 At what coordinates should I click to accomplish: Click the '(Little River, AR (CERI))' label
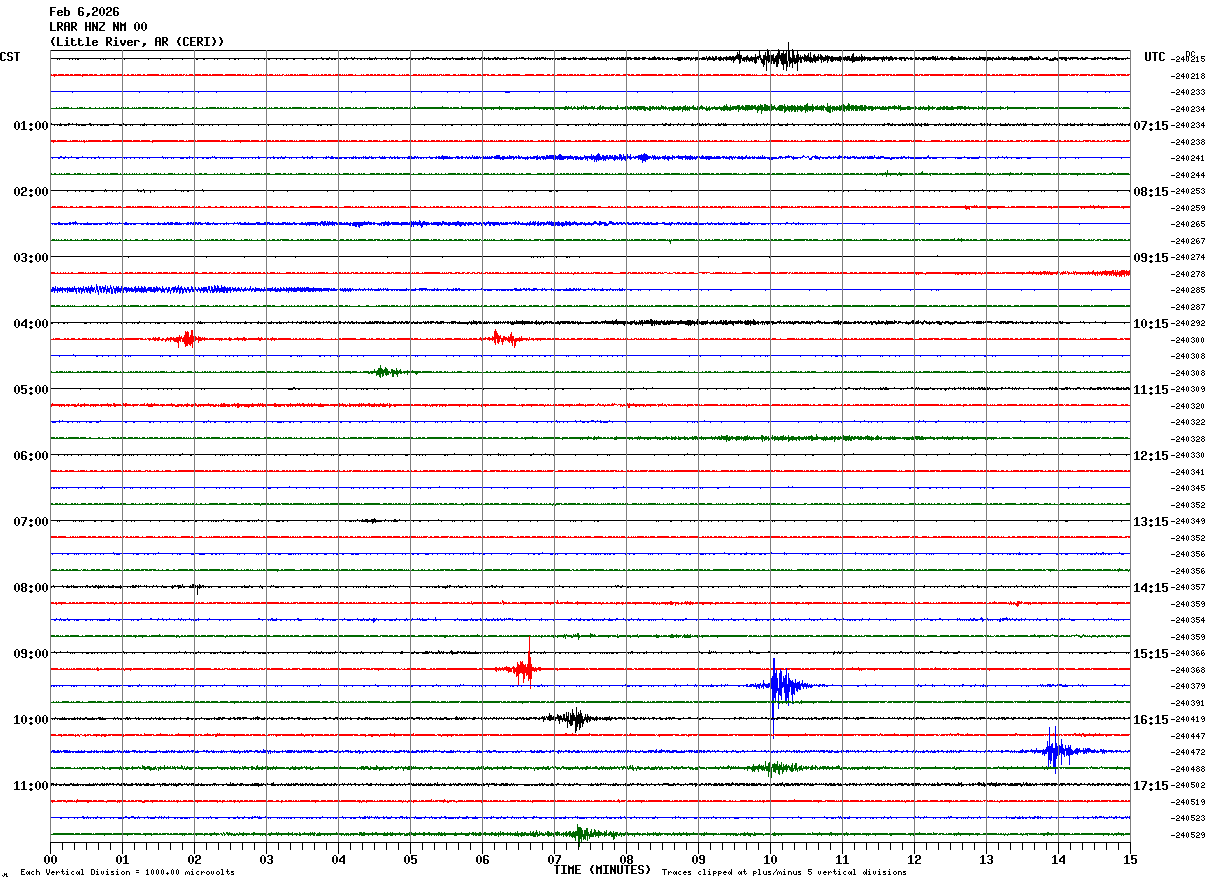point(137,42)
